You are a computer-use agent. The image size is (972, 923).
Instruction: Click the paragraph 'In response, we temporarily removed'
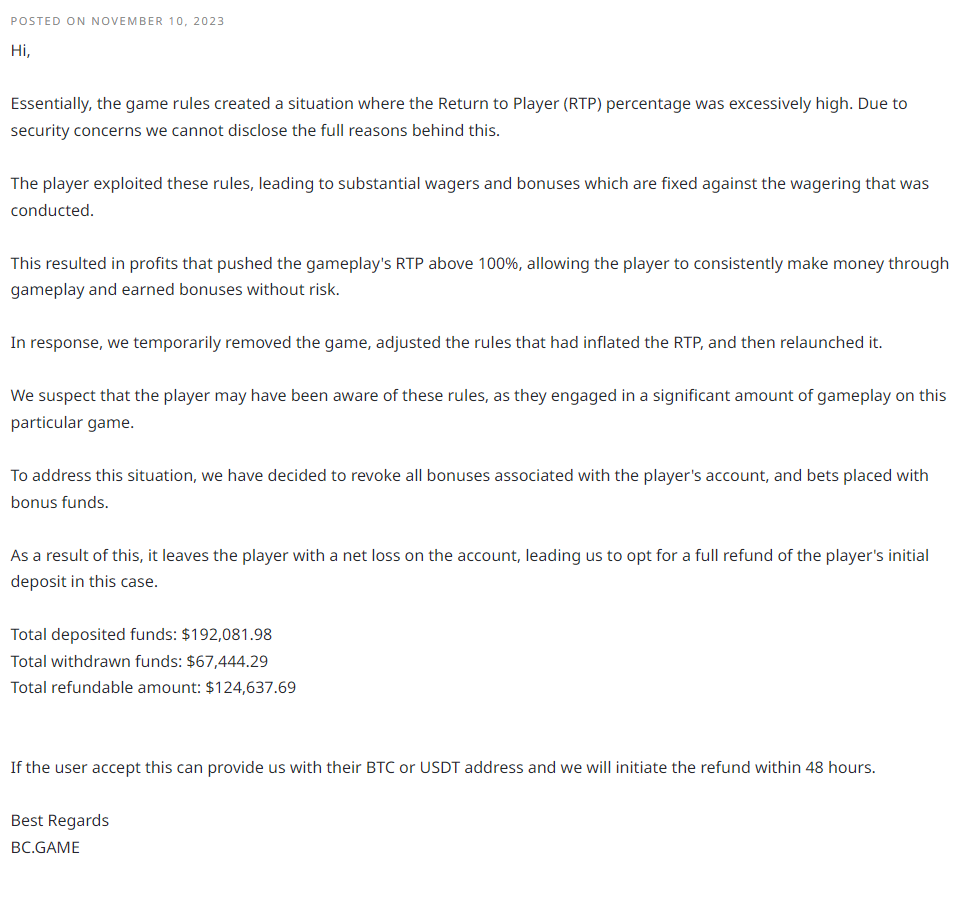point(446,343)
